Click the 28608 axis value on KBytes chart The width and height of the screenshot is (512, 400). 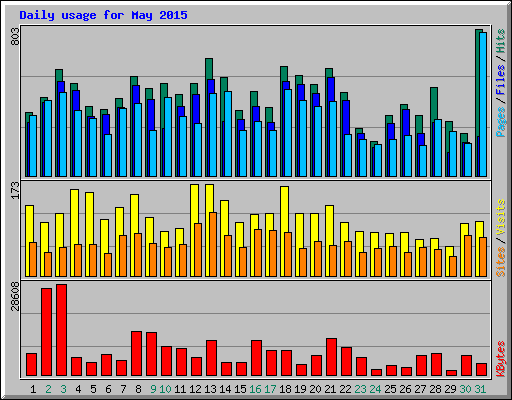tap(15, 296)
